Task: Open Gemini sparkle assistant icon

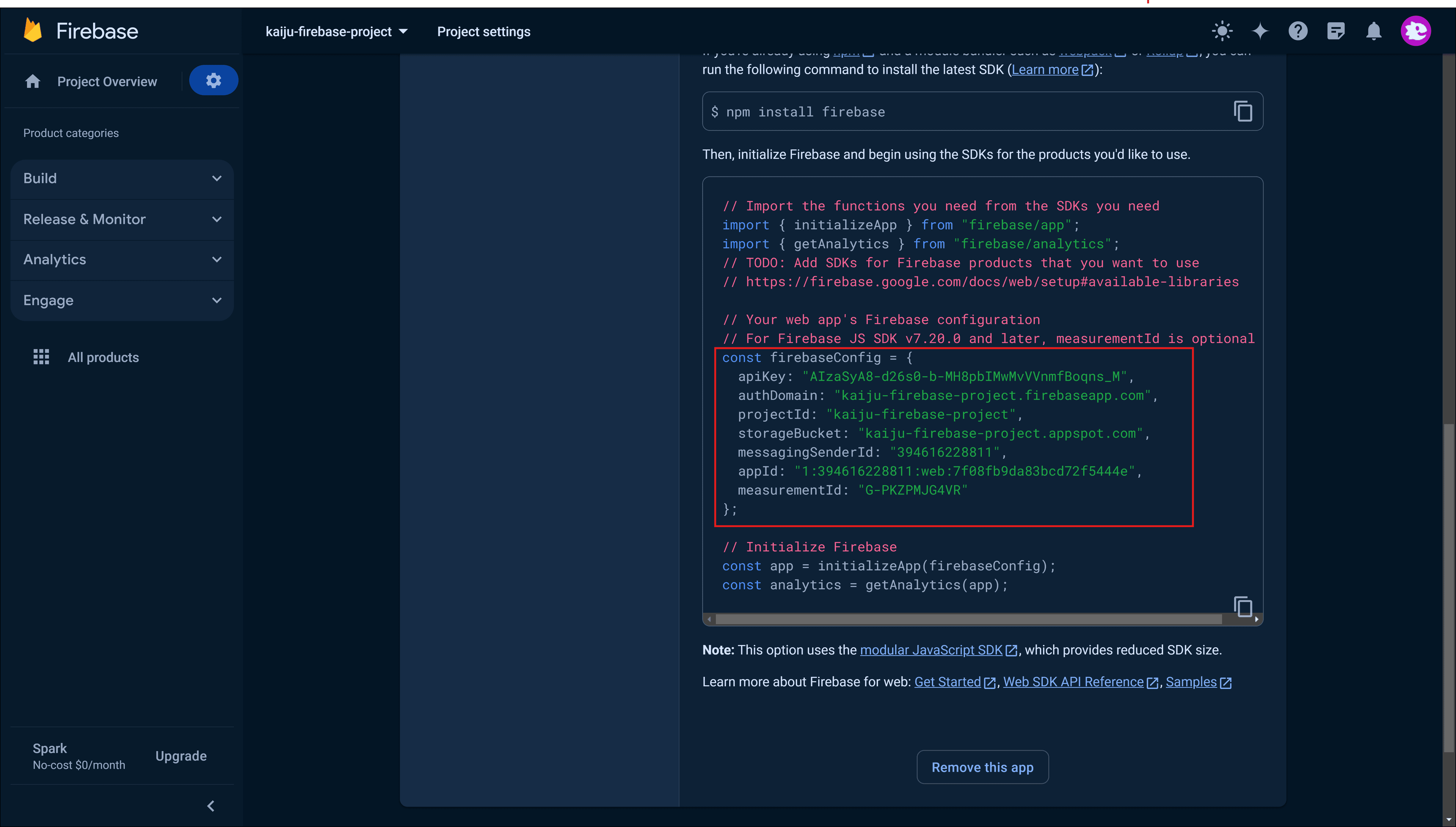Action: [x=1260, y=31]
